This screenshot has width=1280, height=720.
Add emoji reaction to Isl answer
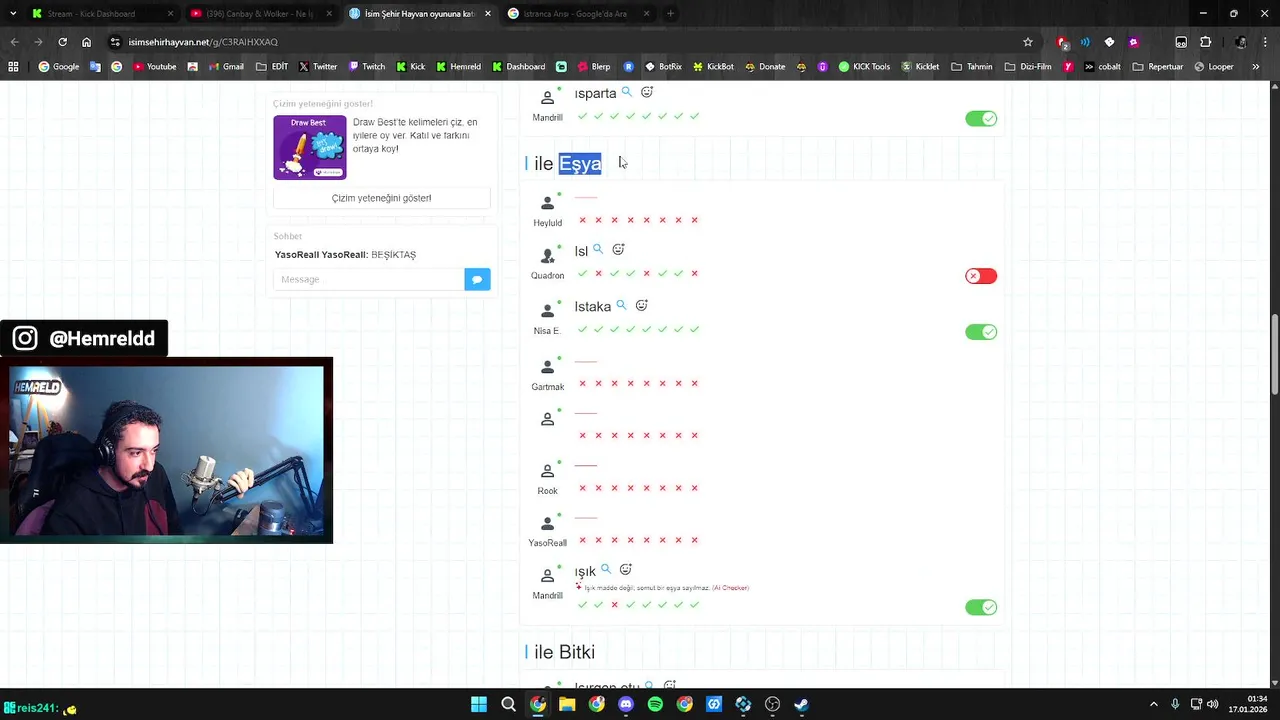click(x=618, y=249)
